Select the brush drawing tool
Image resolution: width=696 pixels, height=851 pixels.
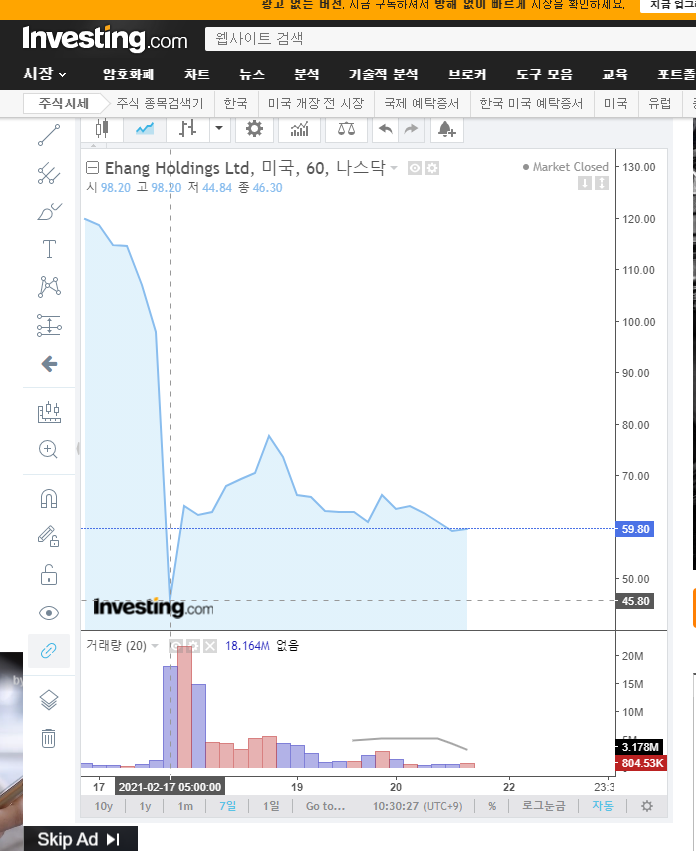click(49, 212)
